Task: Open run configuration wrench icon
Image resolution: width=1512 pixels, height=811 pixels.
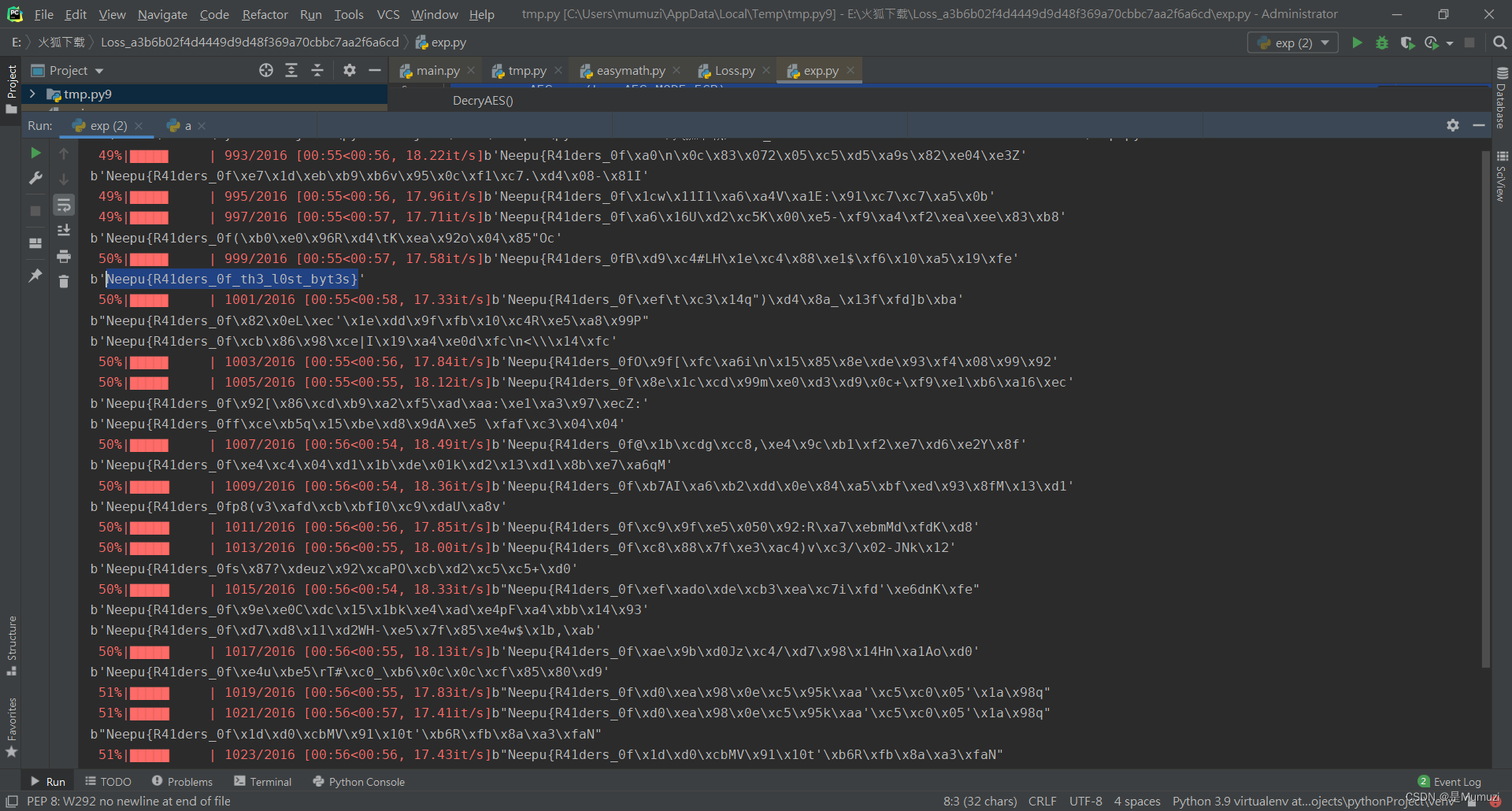Action: pyautogui.click(x=35, y=179)
